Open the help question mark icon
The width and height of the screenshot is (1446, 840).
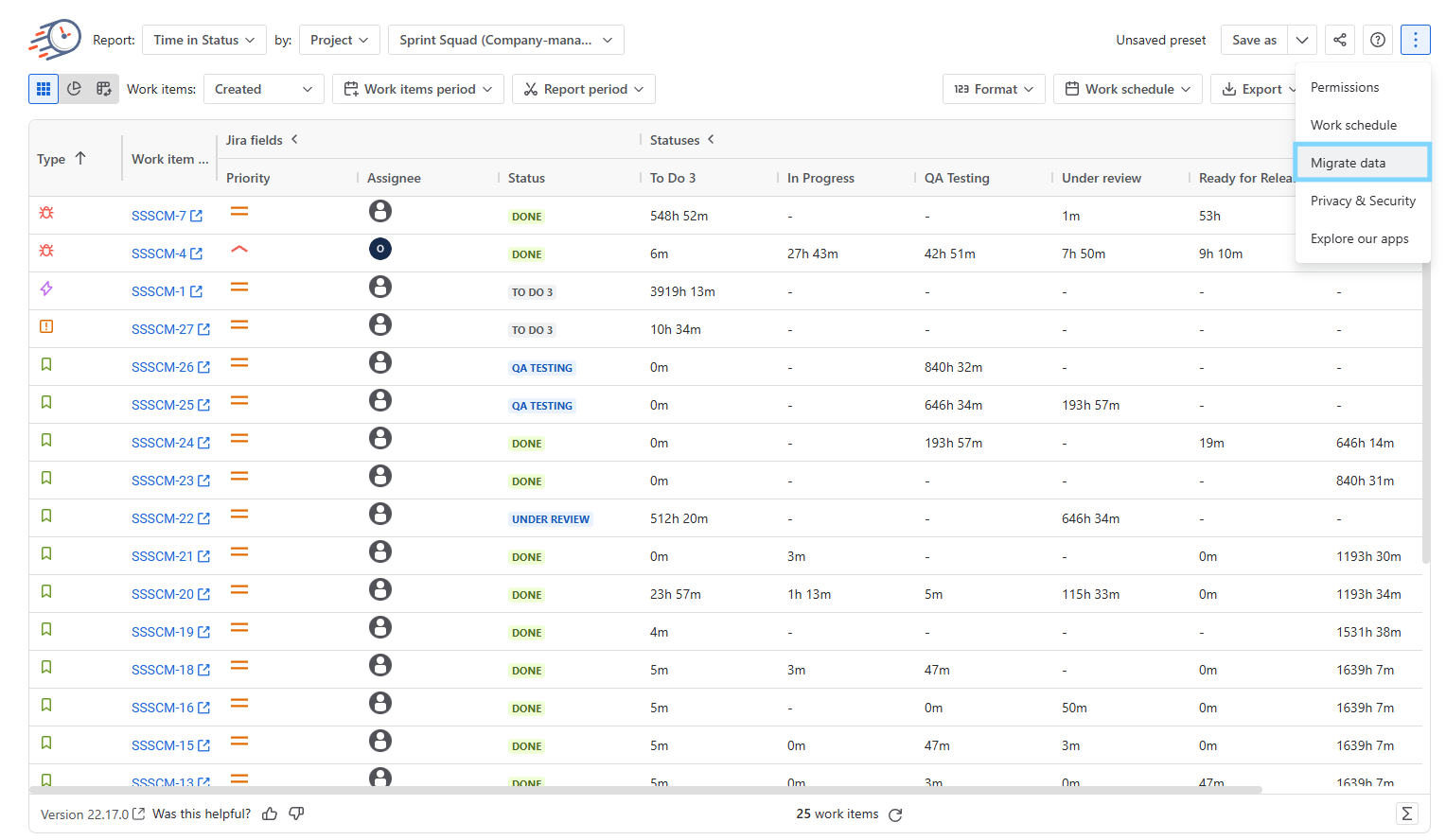pyautogui.click(x=1377, y=40)
